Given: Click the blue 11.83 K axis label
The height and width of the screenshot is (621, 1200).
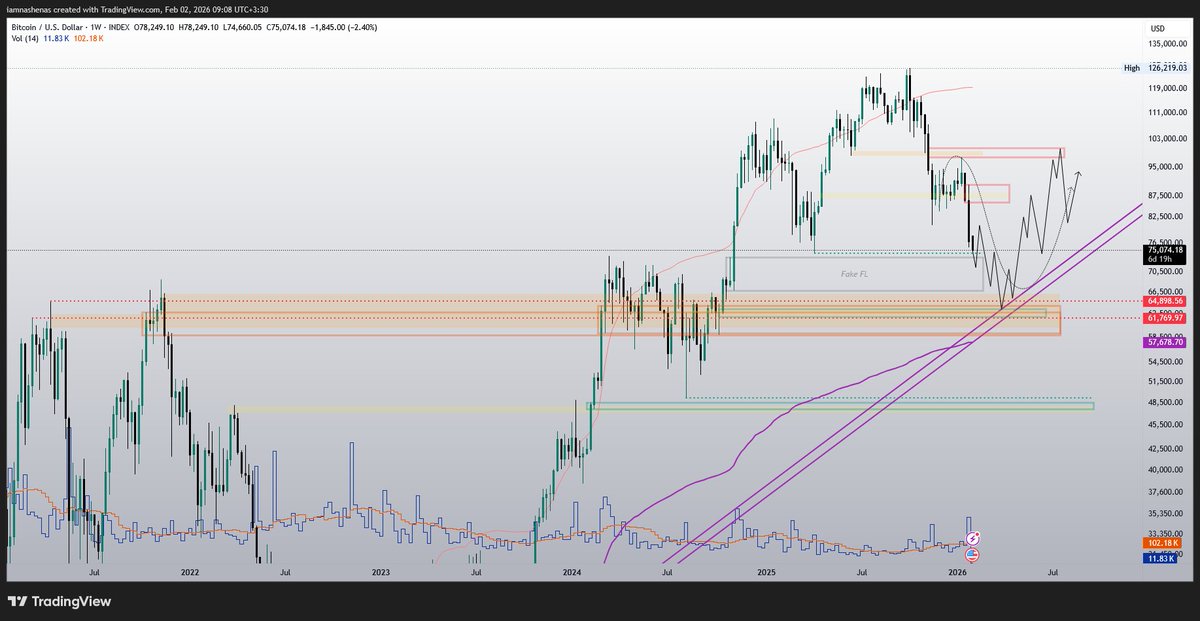Looking at the screenshot, I should coord(1159,557).
